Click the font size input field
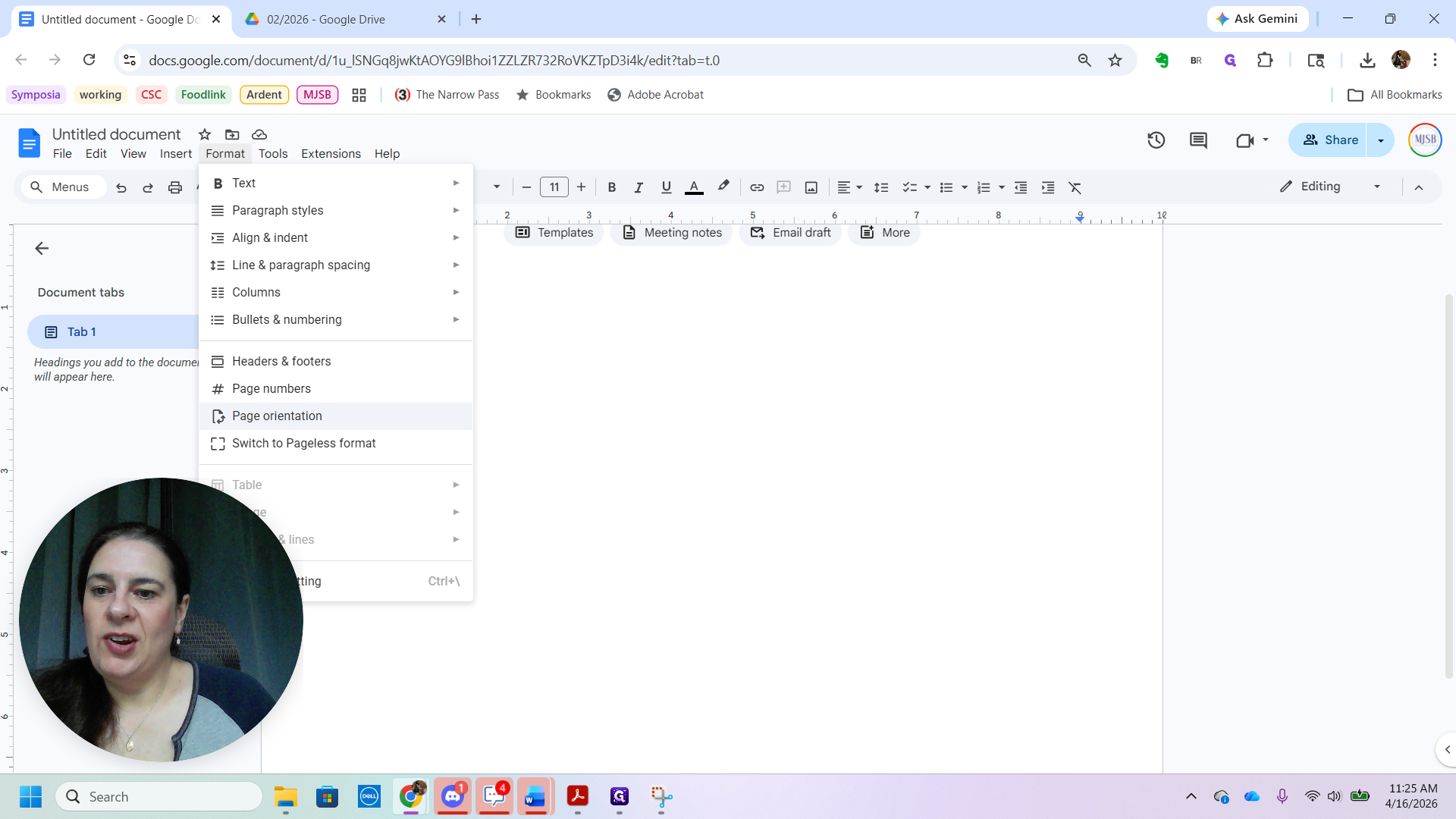1456x819 pixels. (x=554, y=187)
